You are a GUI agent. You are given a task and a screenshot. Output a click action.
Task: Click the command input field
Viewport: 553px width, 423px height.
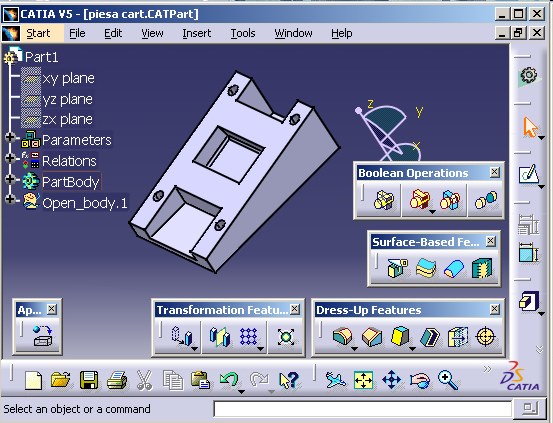pos(363,409)
